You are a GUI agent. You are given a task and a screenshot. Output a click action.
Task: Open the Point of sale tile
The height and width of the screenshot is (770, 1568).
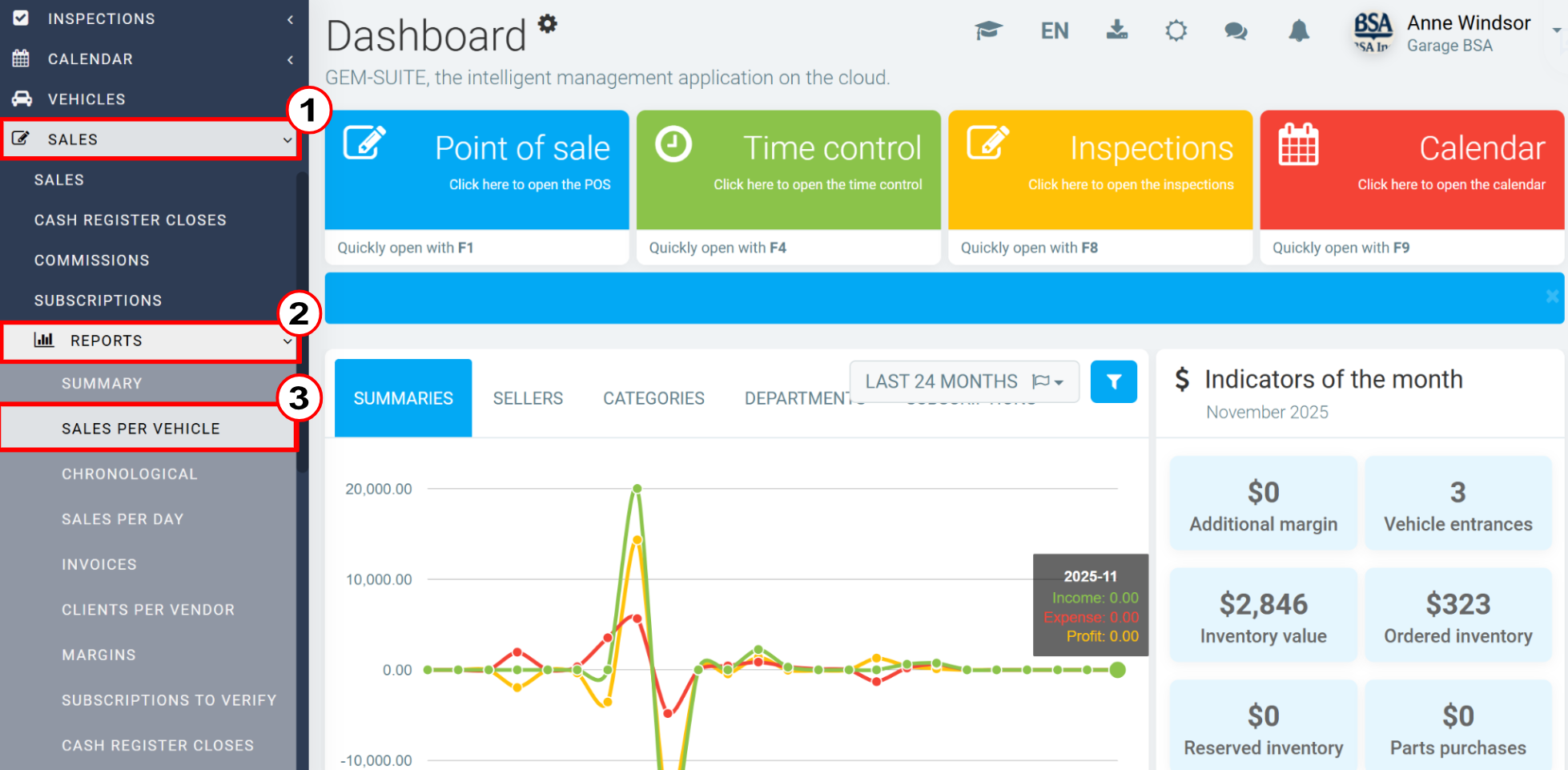click(x=476, y=170)
